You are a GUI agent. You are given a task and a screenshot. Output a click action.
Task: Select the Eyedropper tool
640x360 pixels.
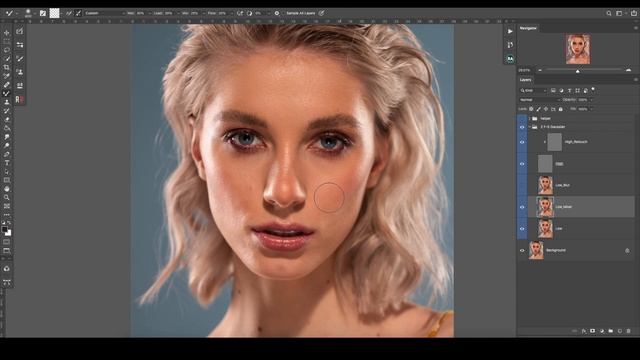[7, 76]
